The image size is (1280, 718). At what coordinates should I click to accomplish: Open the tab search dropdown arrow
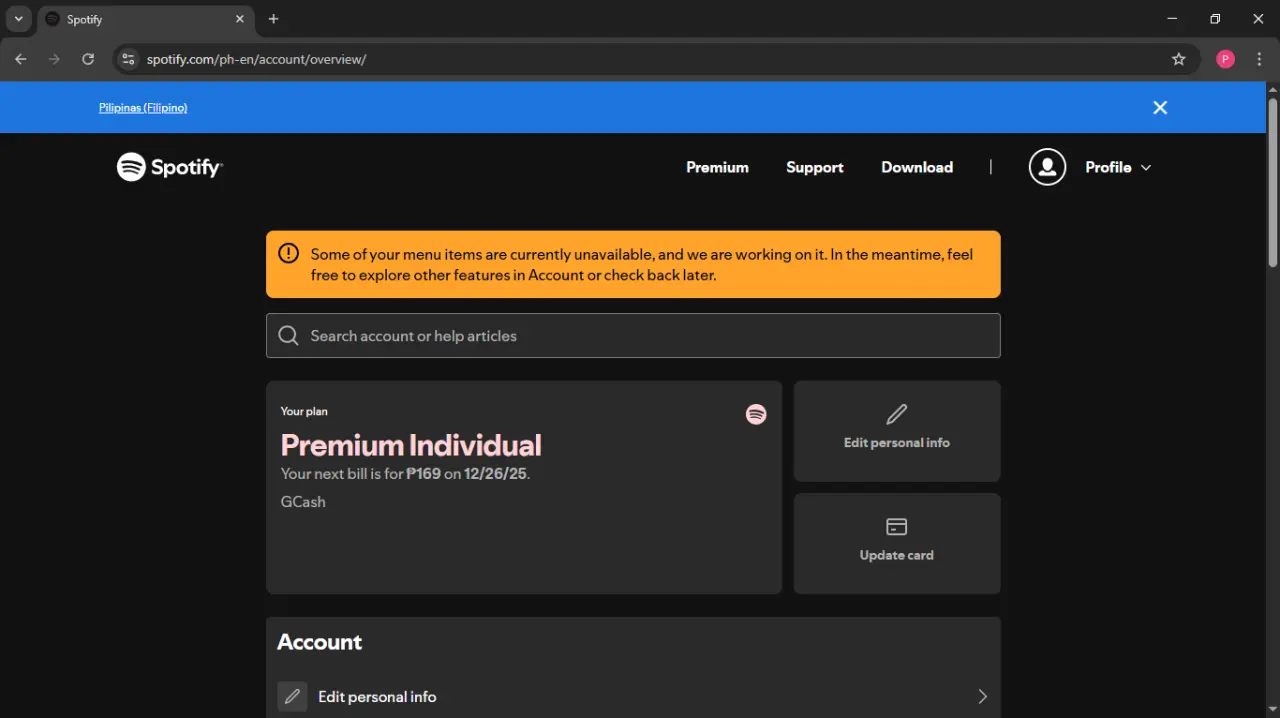pos(18,19)
